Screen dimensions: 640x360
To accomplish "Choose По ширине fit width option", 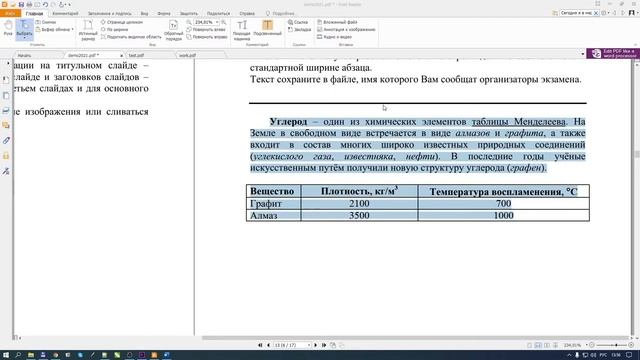I will [114, 29].
